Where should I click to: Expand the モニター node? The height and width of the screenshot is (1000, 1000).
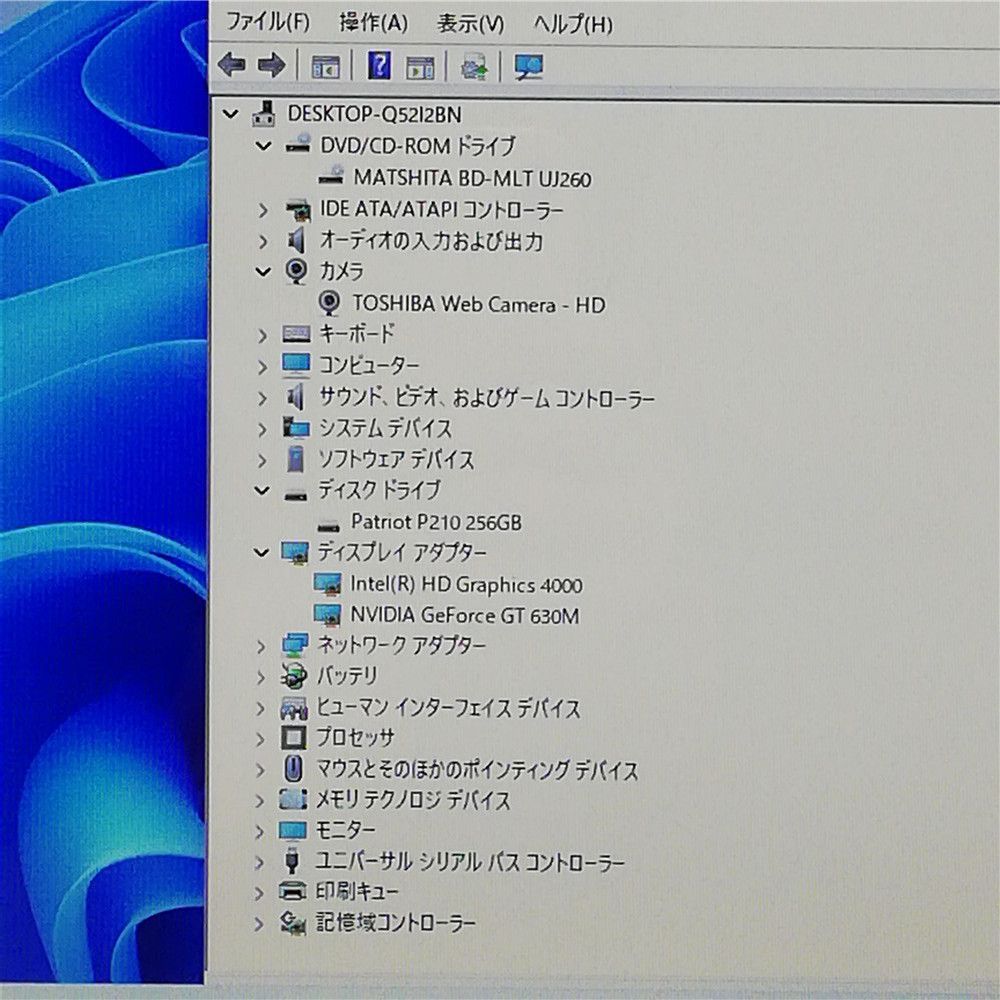point(259,831)
